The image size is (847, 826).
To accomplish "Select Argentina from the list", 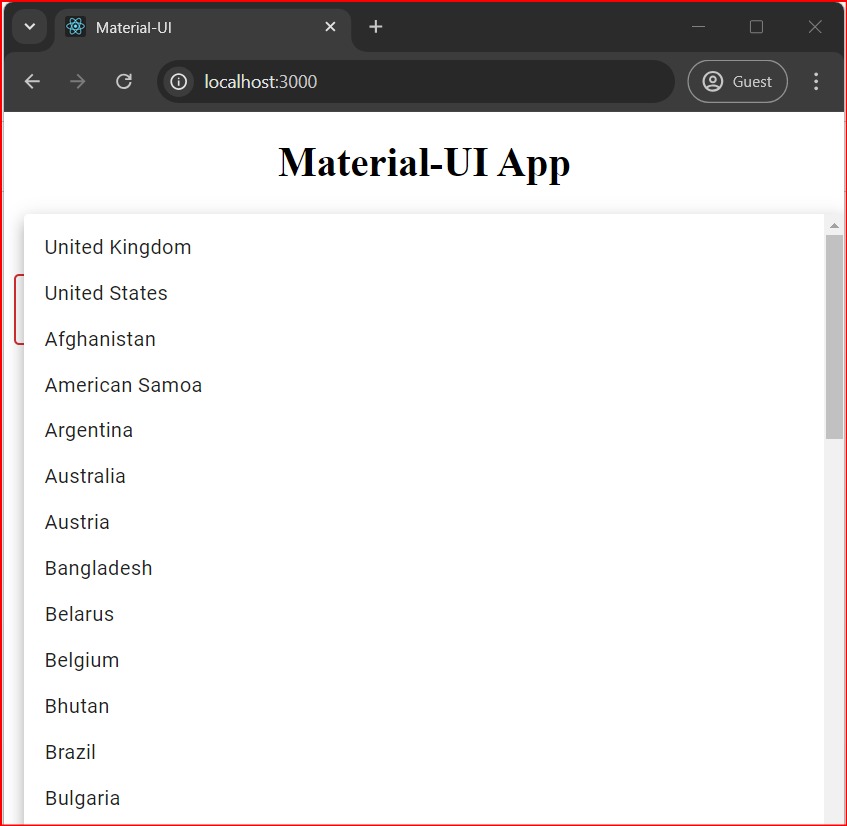I will point(89,430).
